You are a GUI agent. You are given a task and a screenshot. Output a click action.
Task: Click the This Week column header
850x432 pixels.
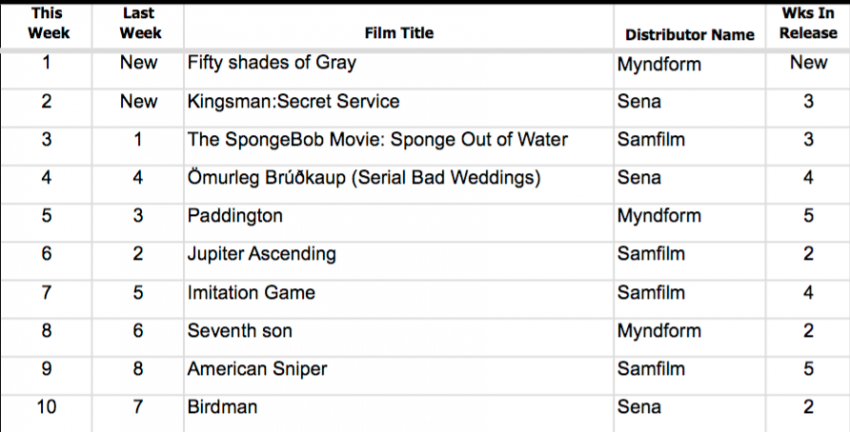[48, 23]
